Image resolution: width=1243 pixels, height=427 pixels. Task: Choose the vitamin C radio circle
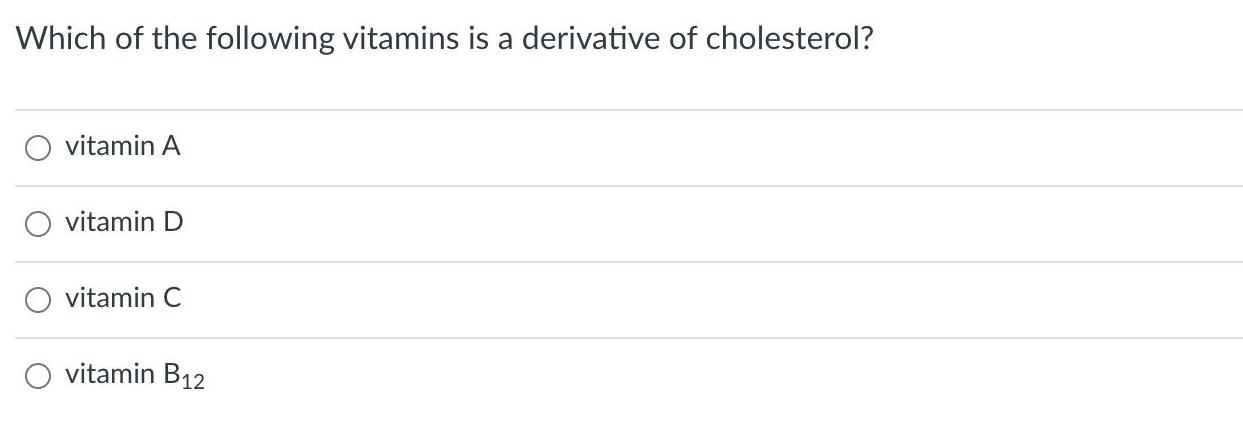[38, 300]
